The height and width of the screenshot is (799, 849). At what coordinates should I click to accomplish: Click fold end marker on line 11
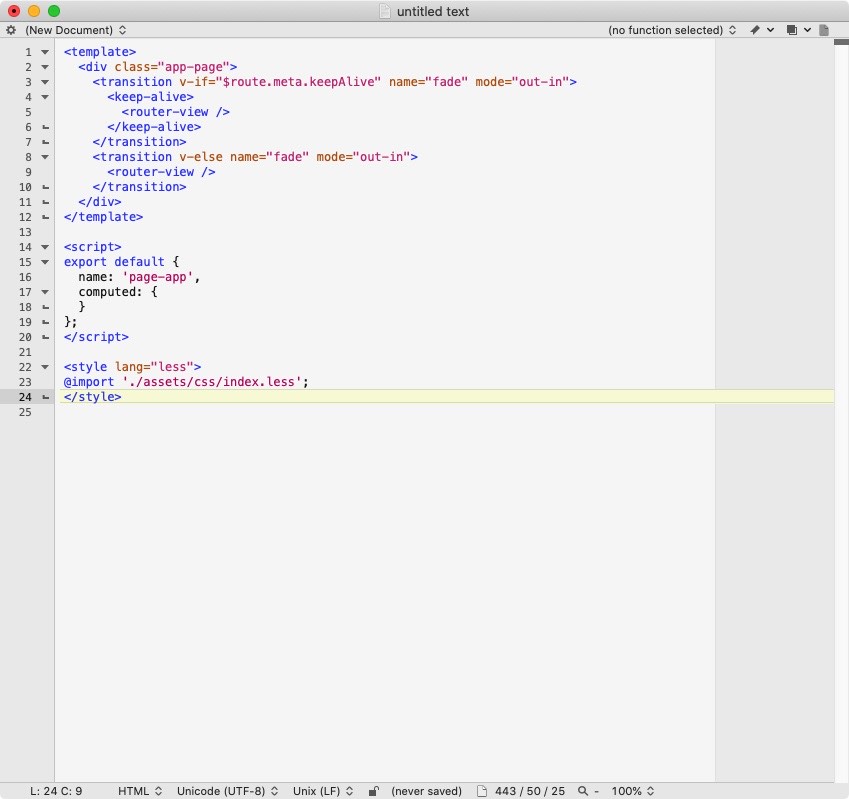(x=45, y=202)
